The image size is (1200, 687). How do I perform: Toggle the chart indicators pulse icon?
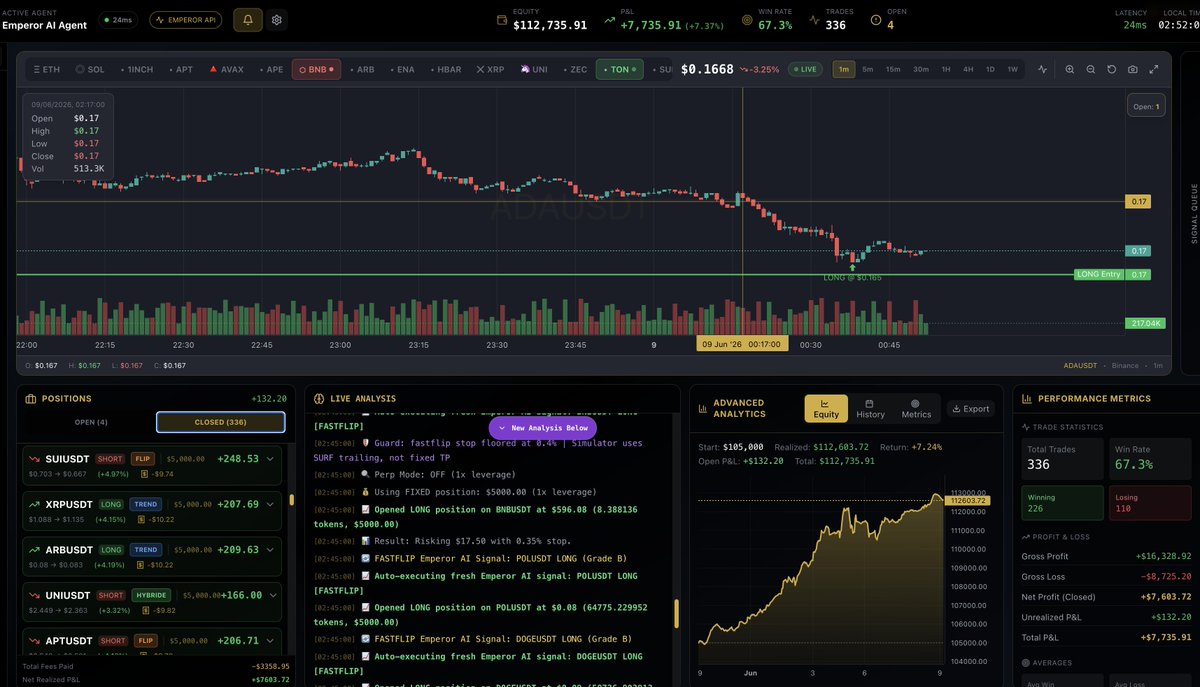(x=1043, y=69)
